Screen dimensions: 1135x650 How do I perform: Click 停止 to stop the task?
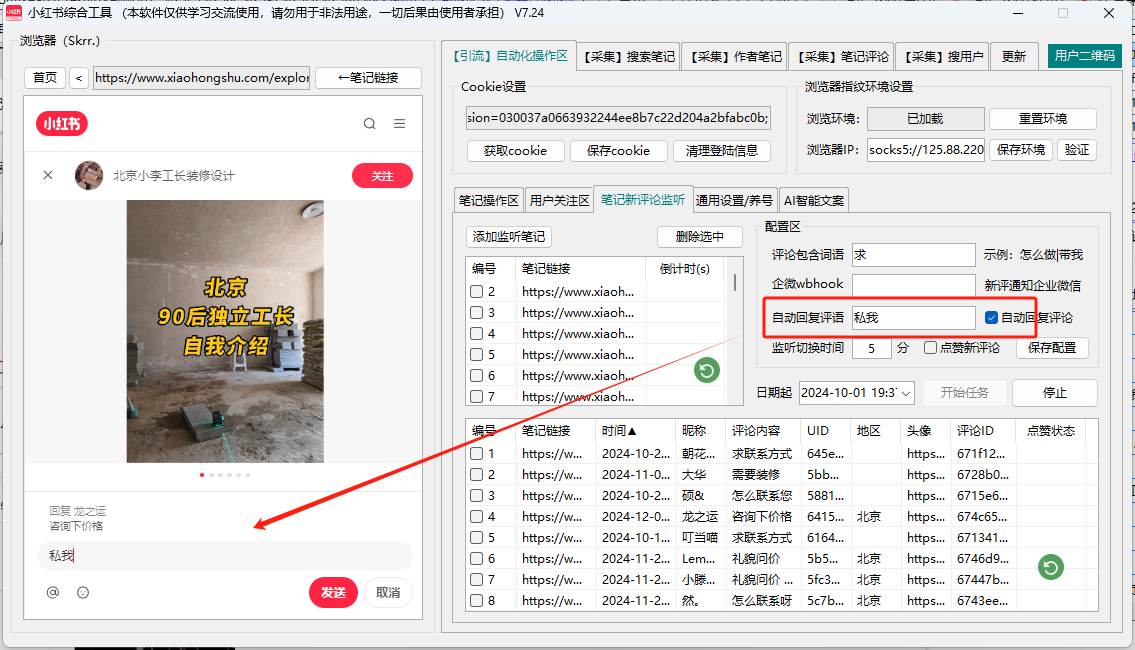click(1055, 393)
